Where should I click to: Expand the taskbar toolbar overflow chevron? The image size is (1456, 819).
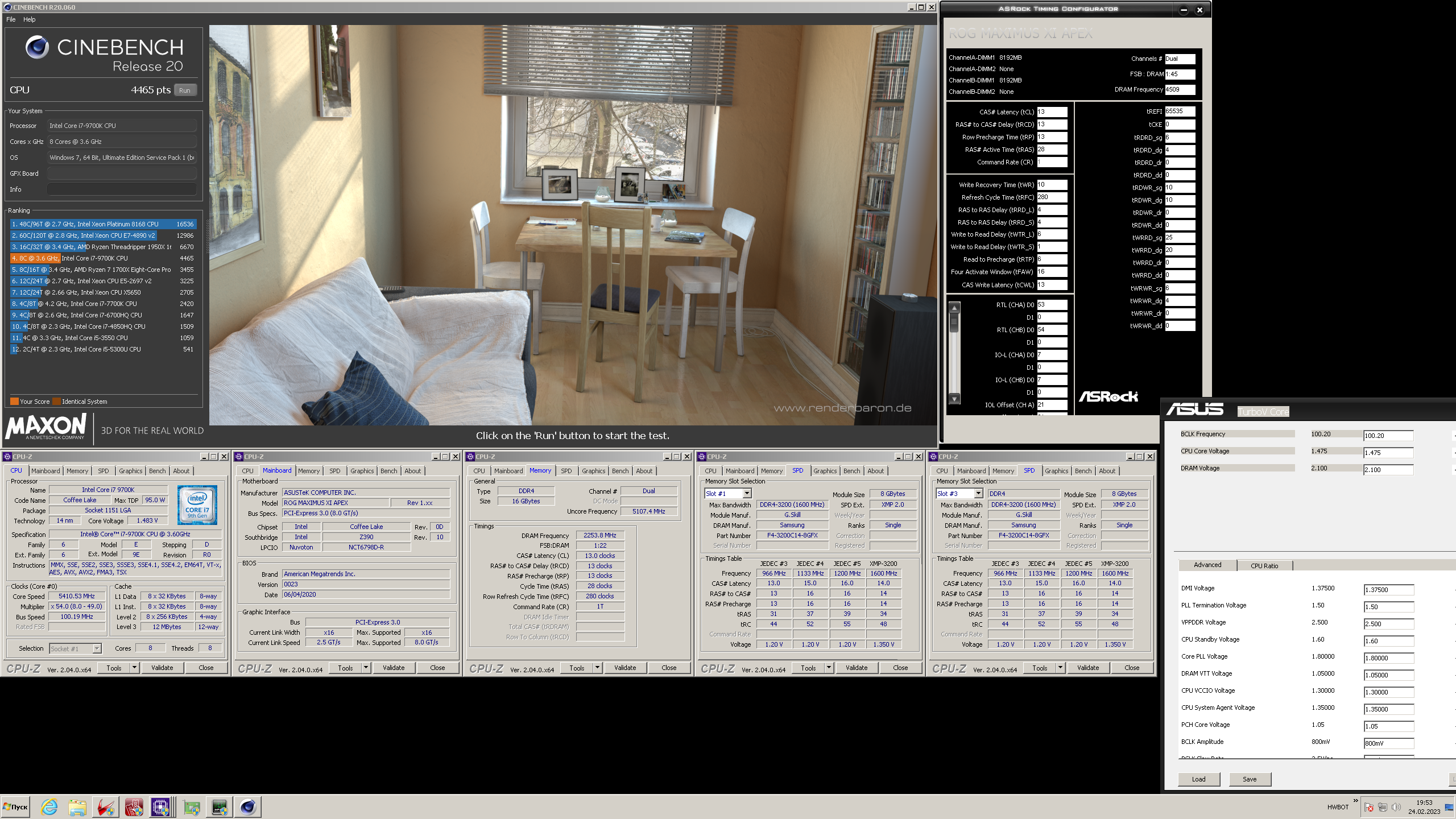point(1356,800)
